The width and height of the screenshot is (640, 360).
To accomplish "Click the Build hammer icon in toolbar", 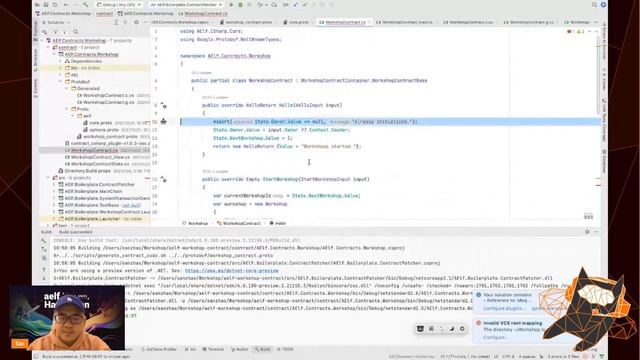I will click(x=85, y=4).
